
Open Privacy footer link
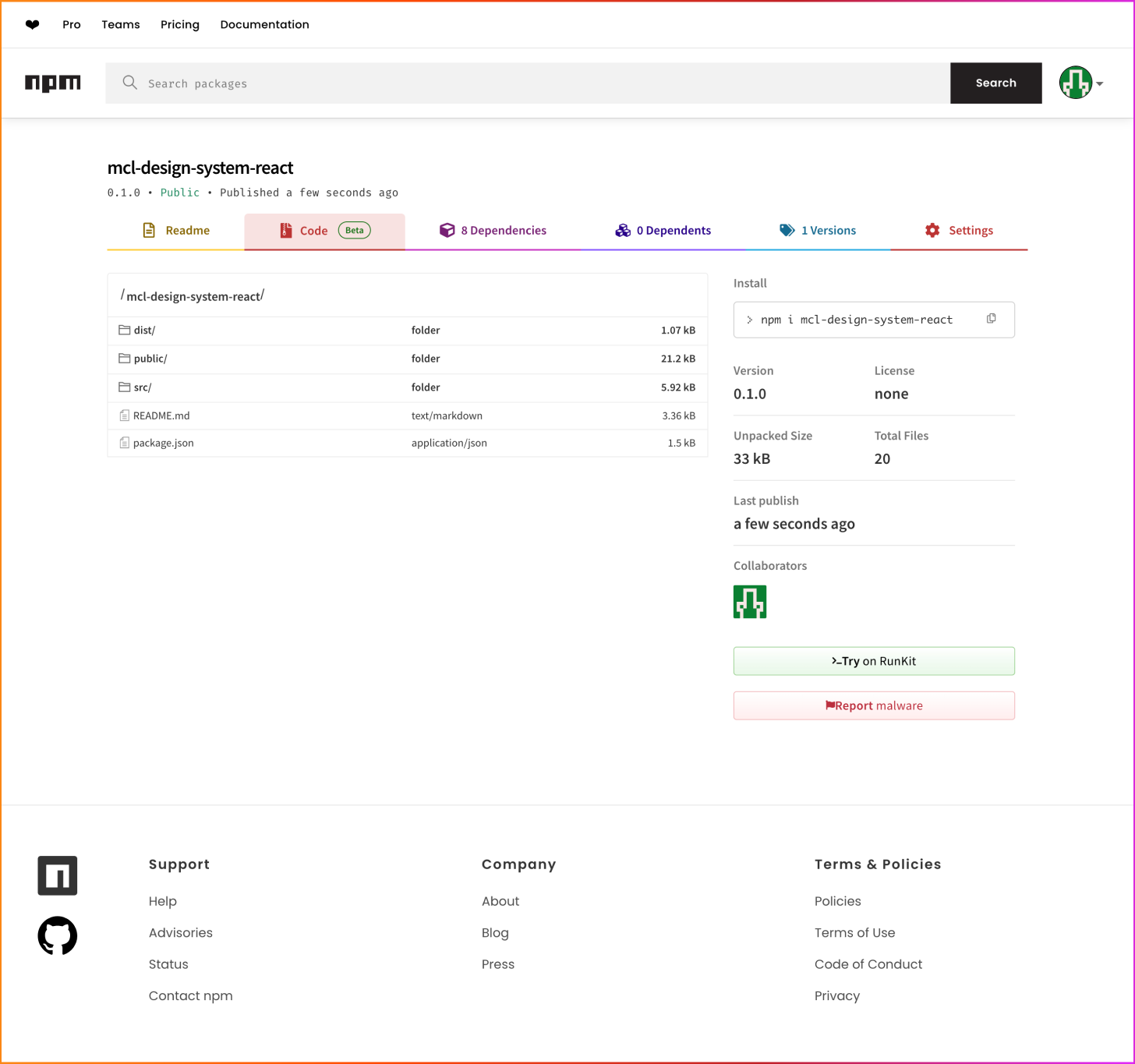(837, 995)
